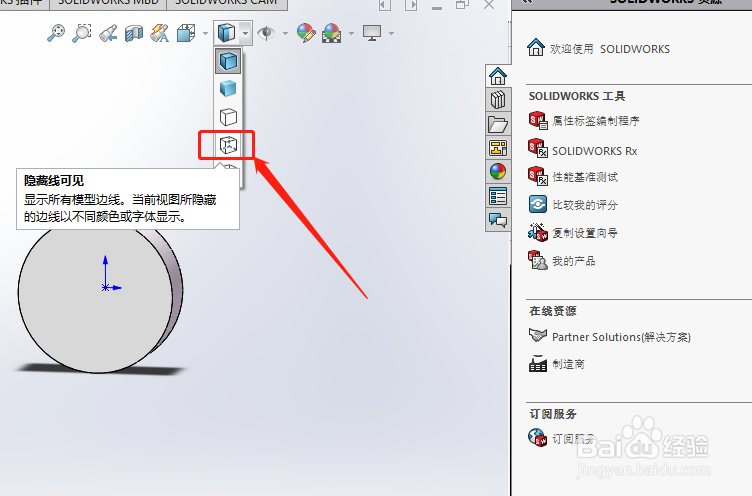Click the Zoom to Fit magnifier icon

[x=56, y=33]
